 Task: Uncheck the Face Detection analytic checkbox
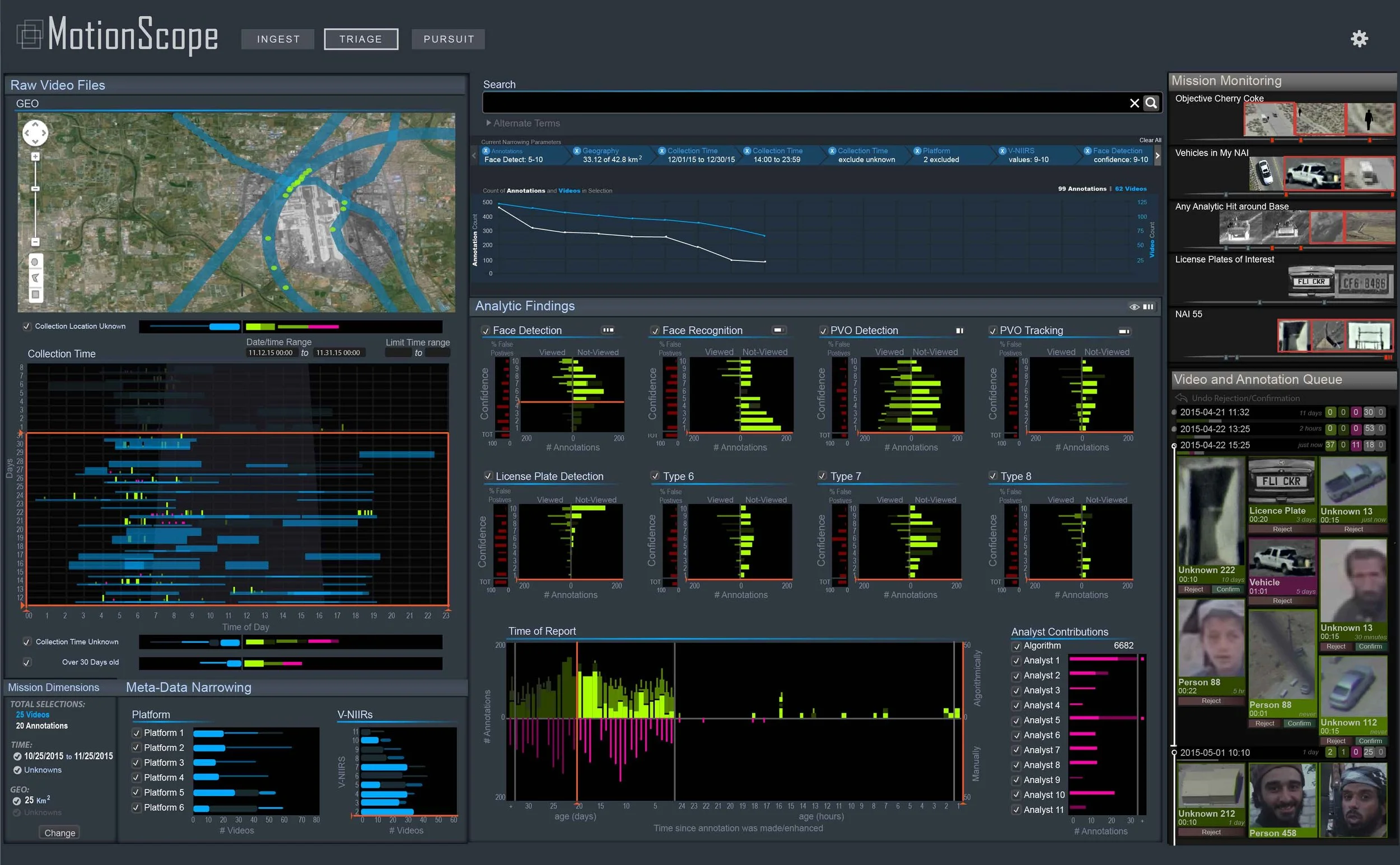click(486, 331)
